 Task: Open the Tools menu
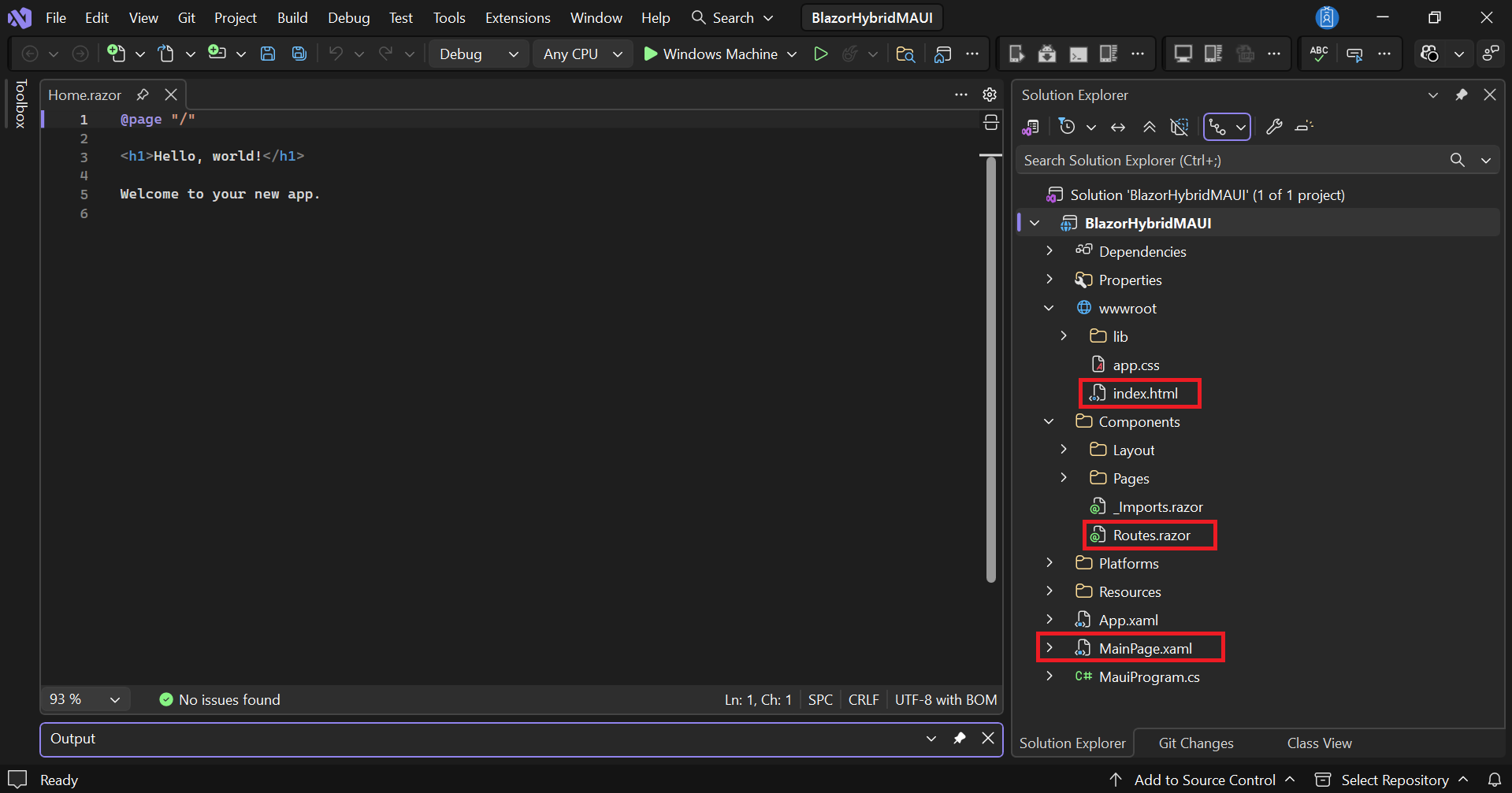[449, 17]
